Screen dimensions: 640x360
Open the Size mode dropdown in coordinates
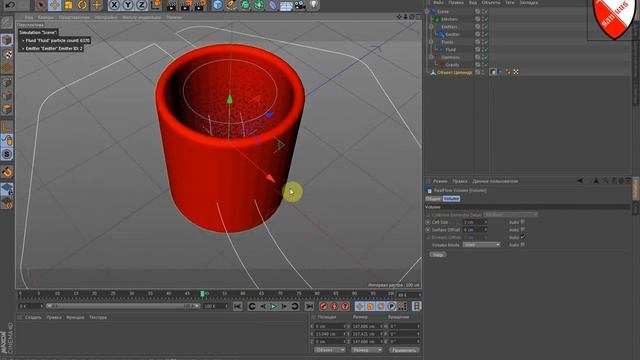[x=367, y=350]
